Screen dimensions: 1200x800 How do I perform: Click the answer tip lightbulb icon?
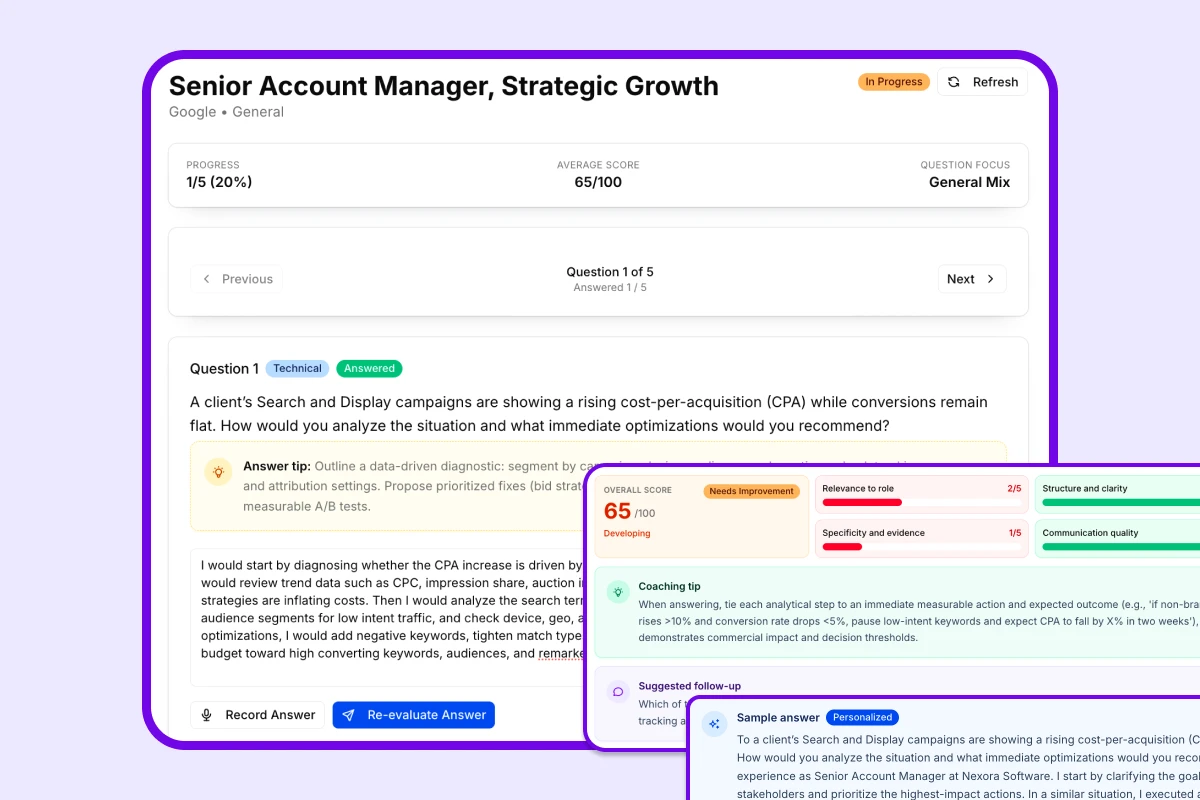[x=218, y=471]
